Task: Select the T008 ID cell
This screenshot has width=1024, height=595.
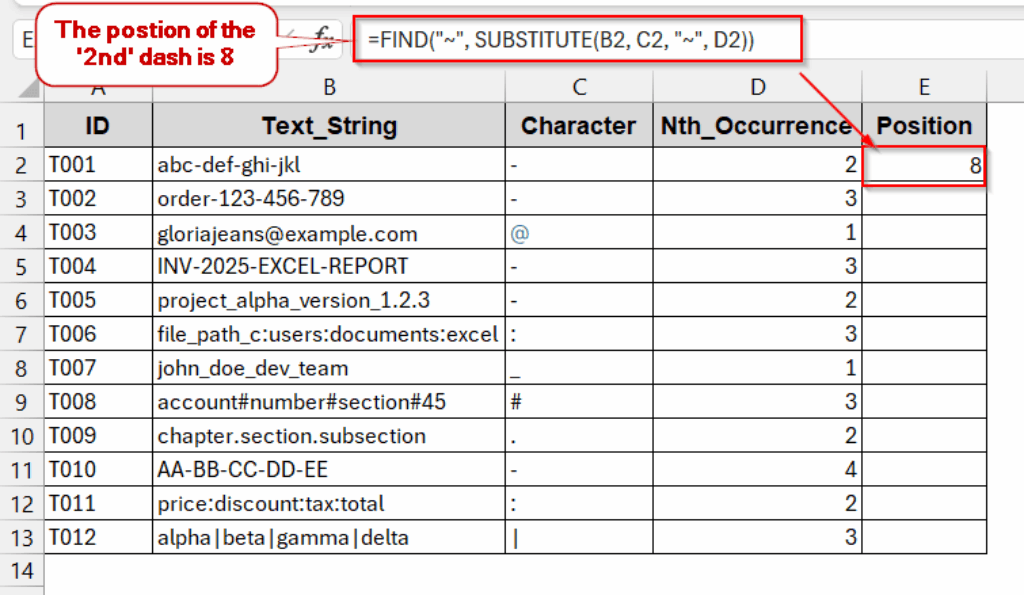Action: pyautogui.click(x=98, y=402)
